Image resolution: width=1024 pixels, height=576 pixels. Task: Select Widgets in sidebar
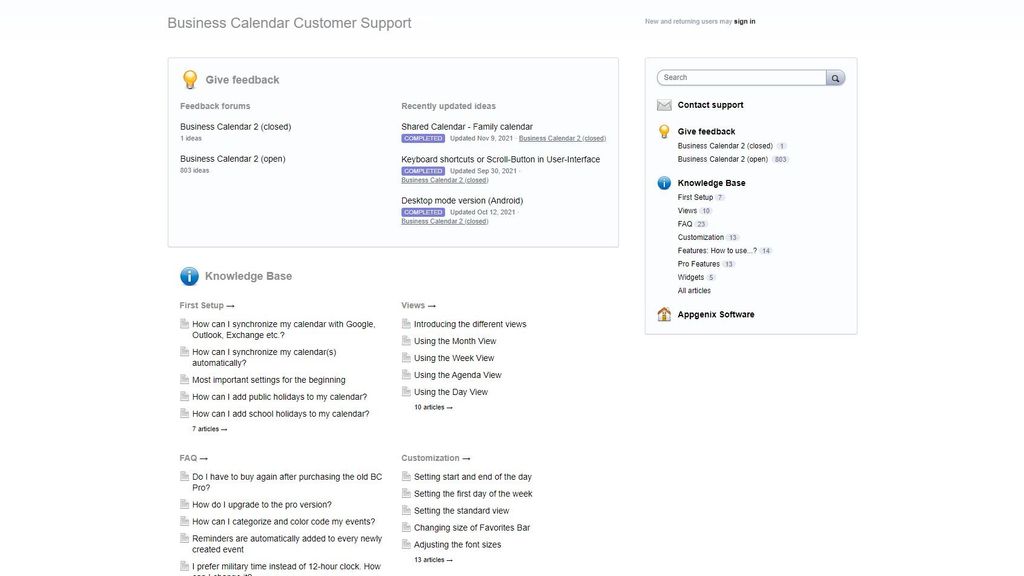[690, 278]
